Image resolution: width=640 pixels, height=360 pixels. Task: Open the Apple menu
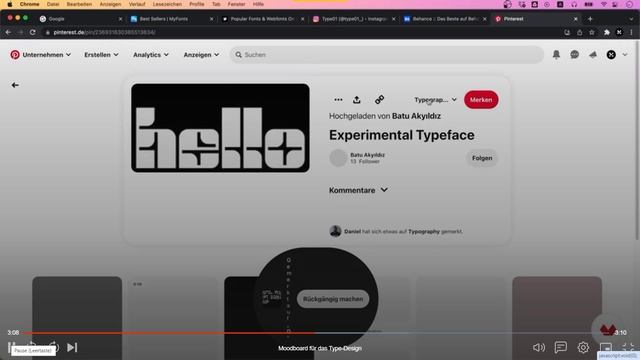click(9, 4)
